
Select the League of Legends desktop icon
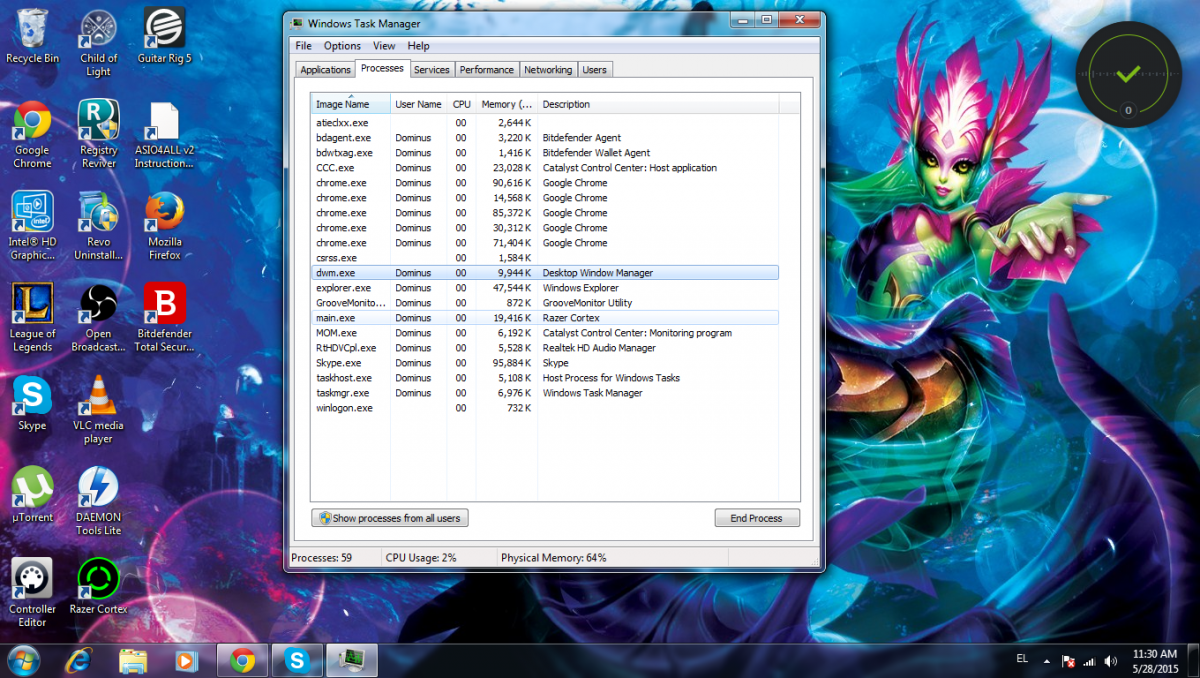point(32,318)
